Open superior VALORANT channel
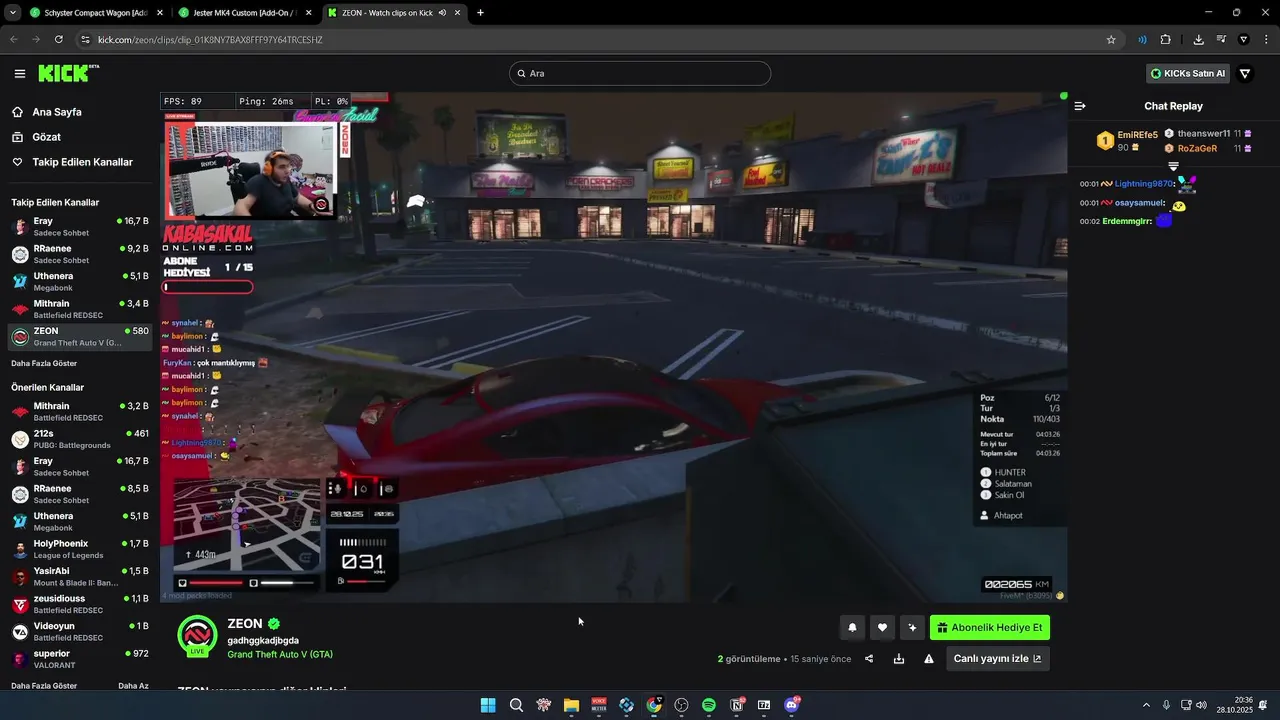The width and height of the screenshot is (1280, 720). 80,660
